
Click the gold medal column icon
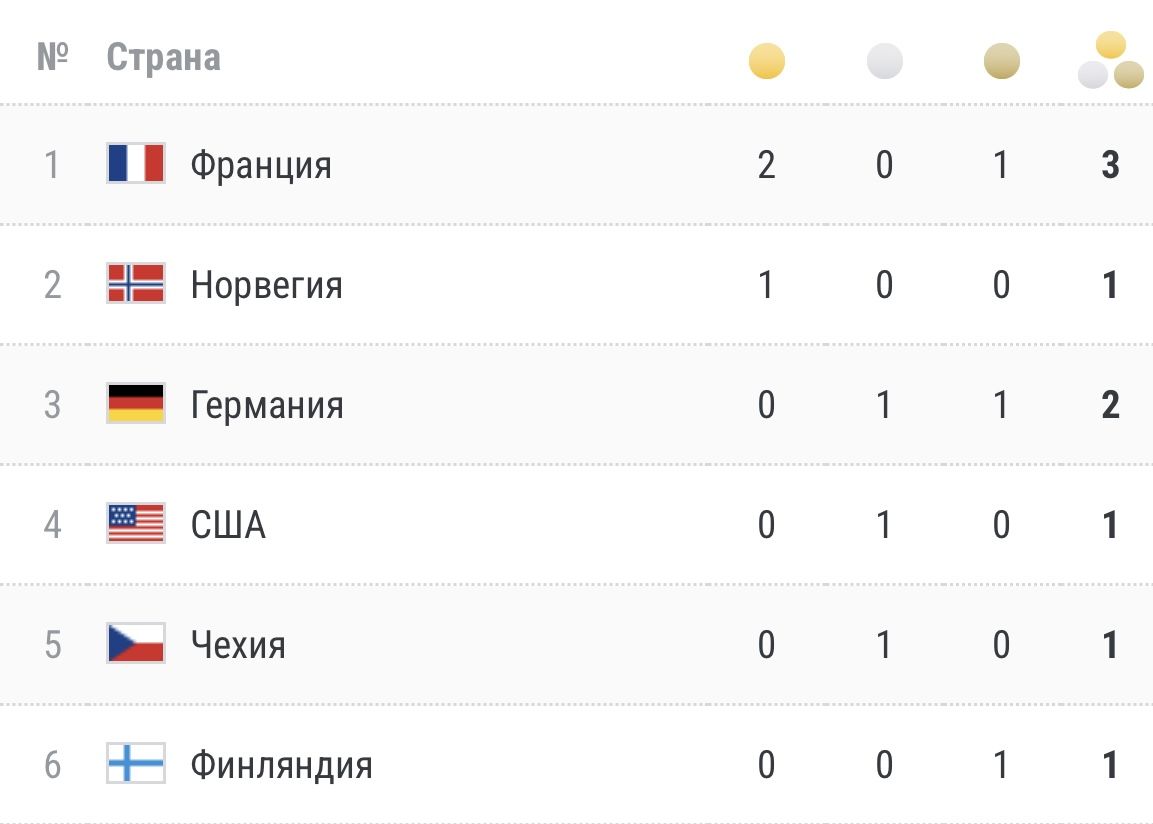tap(766, 60)
